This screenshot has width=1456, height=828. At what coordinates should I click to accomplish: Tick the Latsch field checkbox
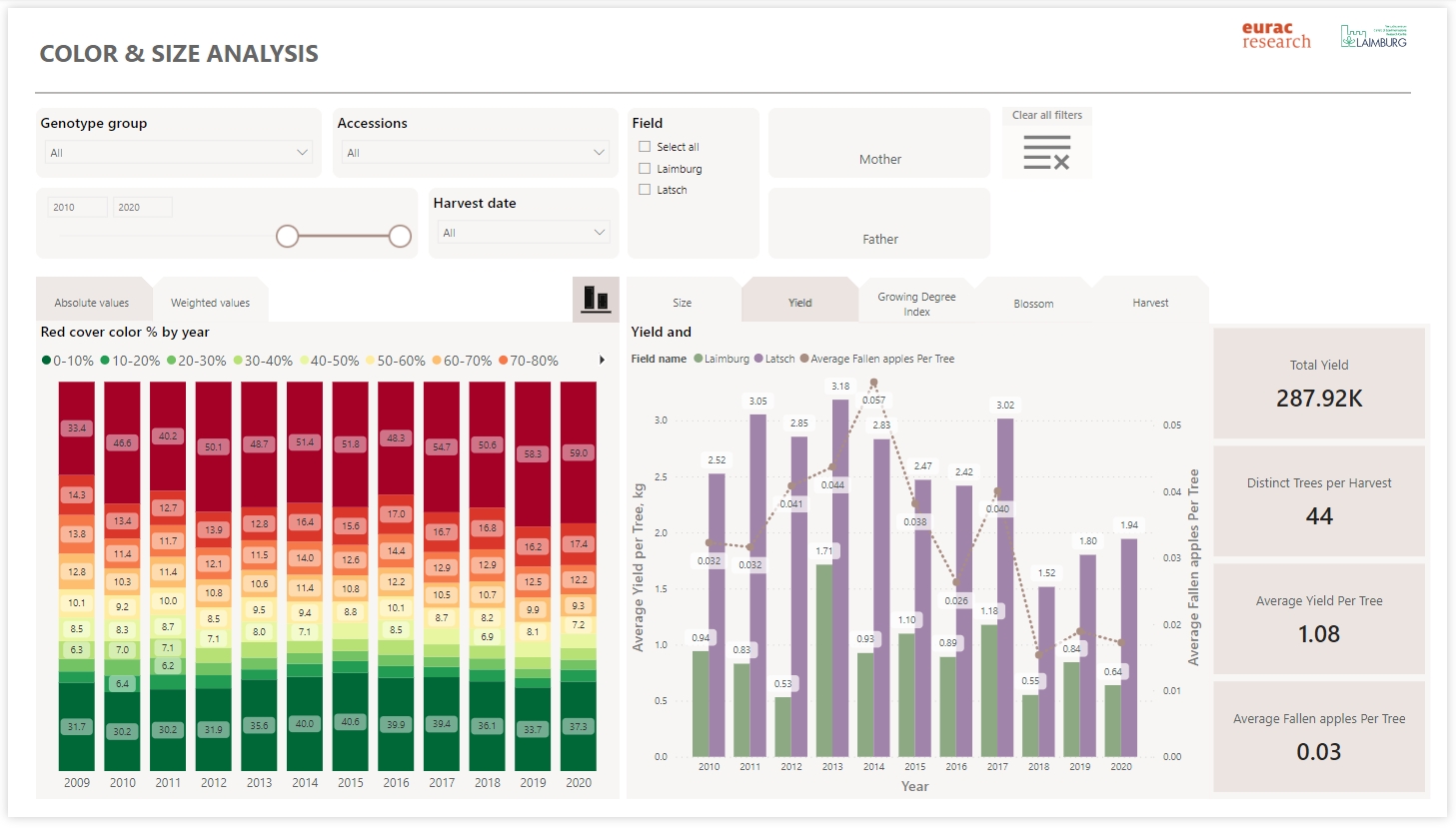click(x=645, y=190)
